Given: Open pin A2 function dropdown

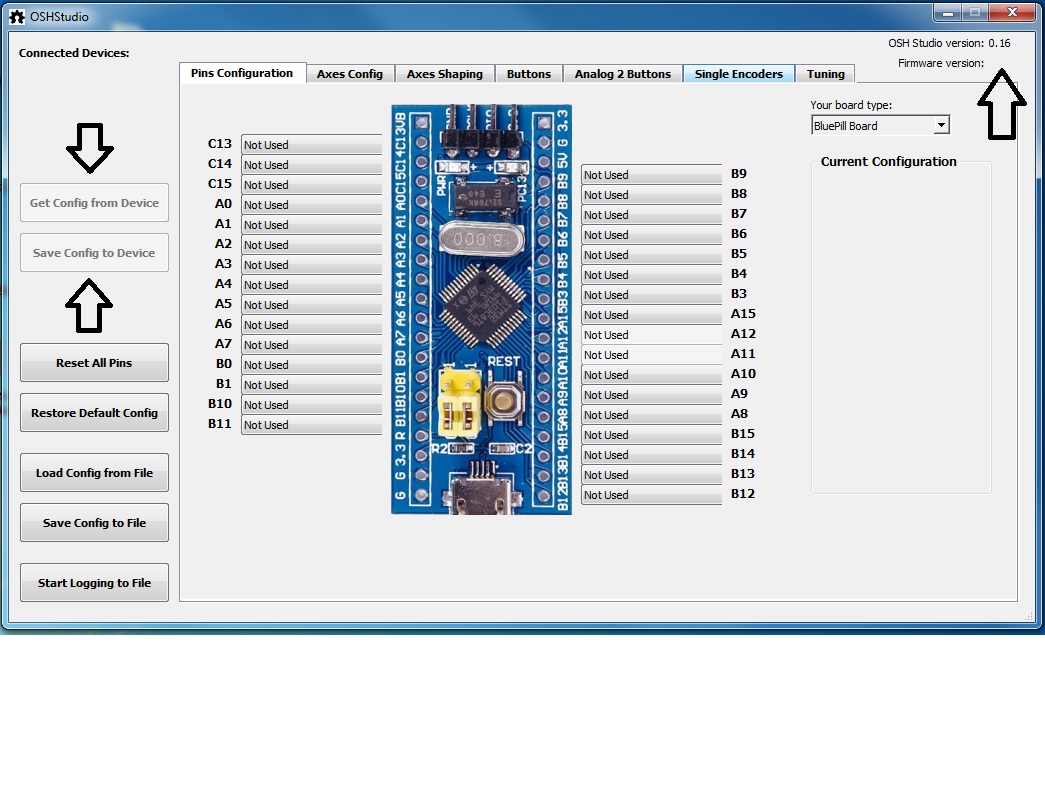Looking at the screenshot, I should point(311,245).
